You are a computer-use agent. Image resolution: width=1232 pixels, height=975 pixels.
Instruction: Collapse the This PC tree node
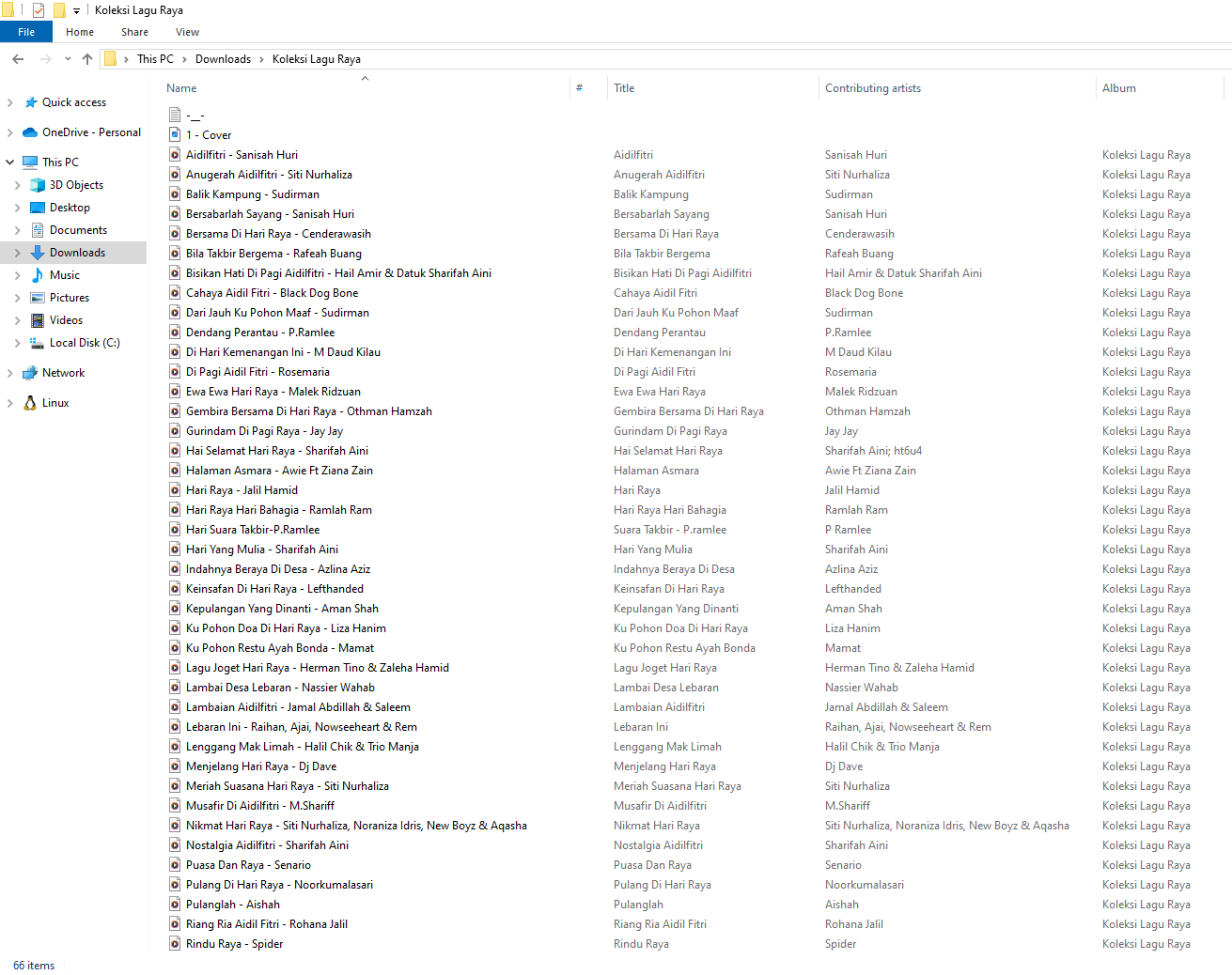tap(10, 162)
